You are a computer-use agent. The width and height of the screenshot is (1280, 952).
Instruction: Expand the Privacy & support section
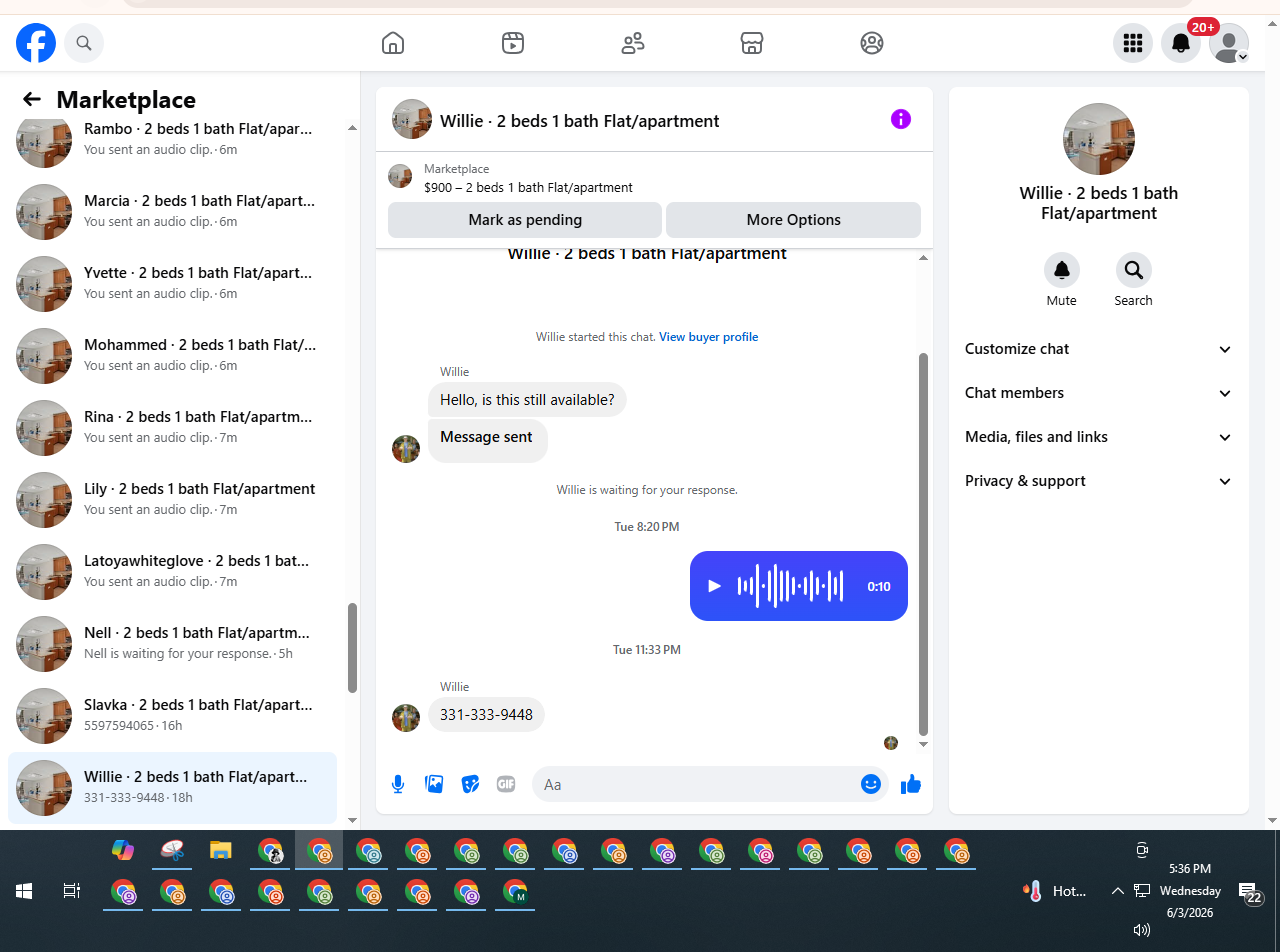click(x=1099, y=481)
